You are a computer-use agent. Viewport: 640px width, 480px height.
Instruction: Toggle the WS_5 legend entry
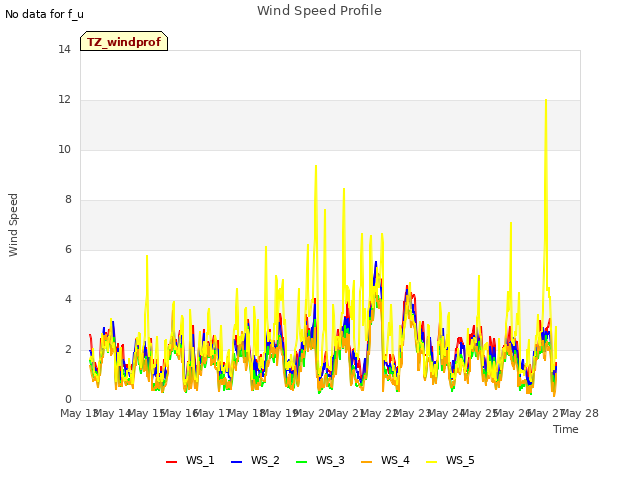click(x=450, y=460)
